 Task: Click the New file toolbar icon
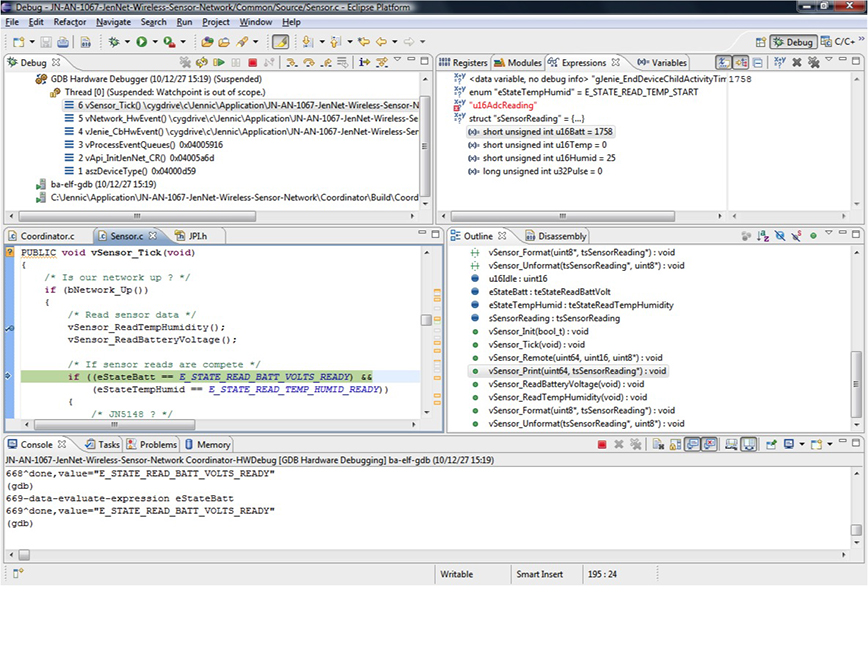[18, 42]
